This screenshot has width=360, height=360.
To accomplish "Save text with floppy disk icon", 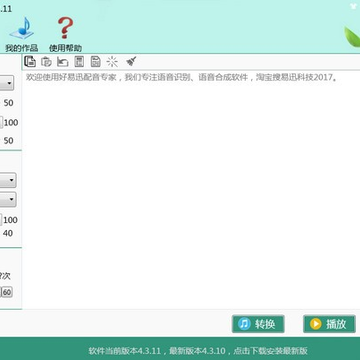I will pos(96,62).
